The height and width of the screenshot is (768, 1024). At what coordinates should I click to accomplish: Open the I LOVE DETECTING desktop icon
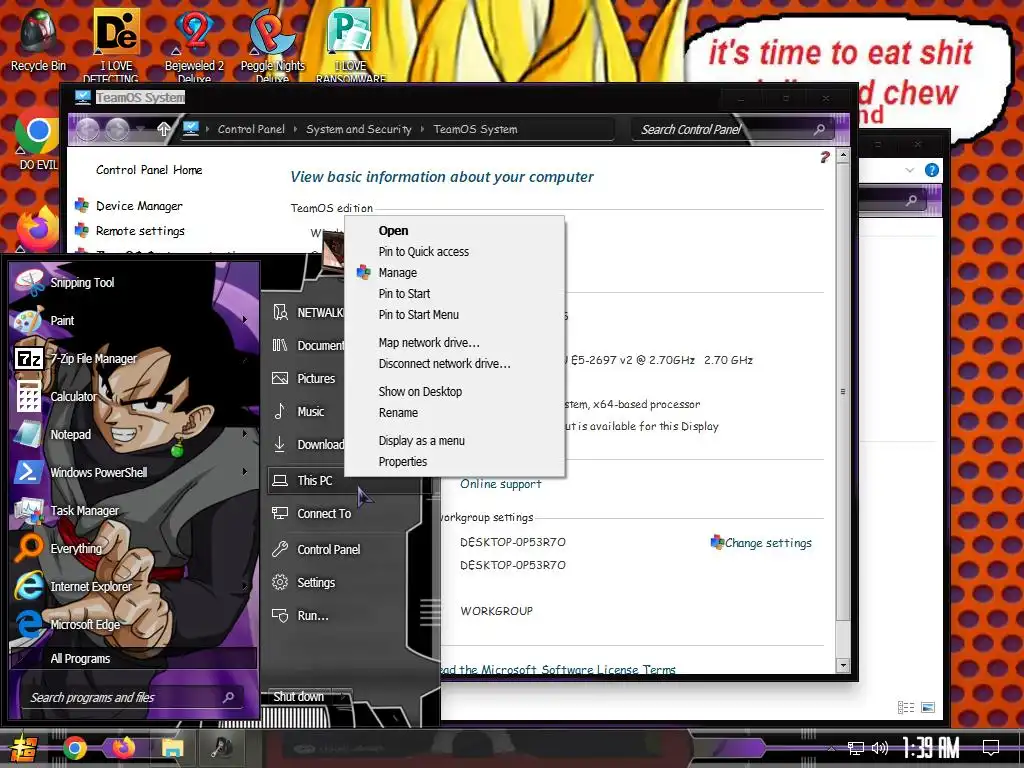(116, 44)
